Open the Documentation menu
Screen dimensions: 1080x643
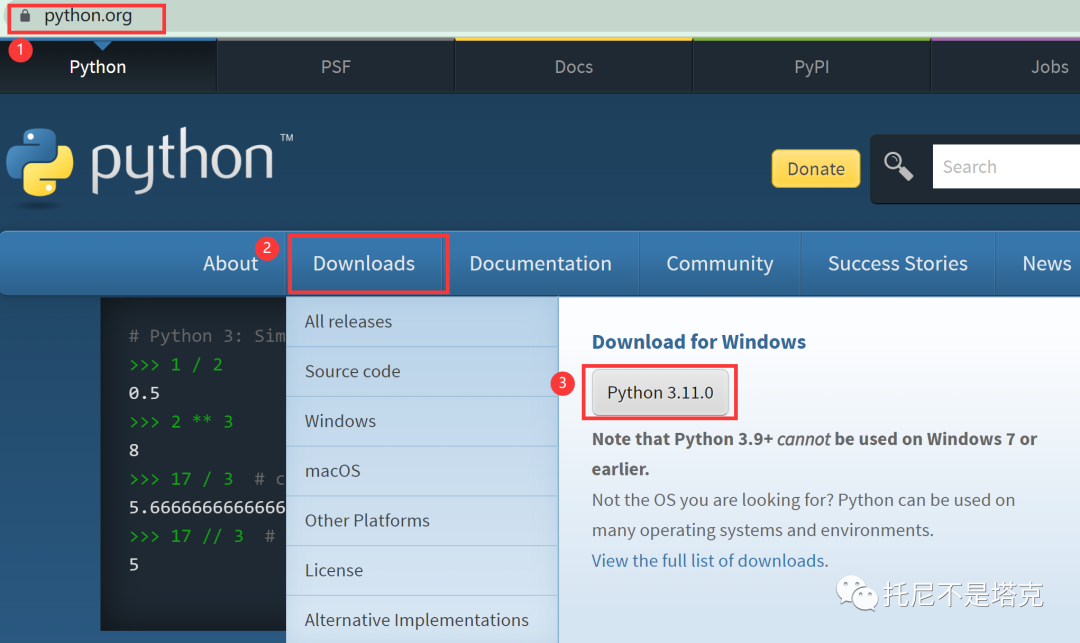coord(541,264)
